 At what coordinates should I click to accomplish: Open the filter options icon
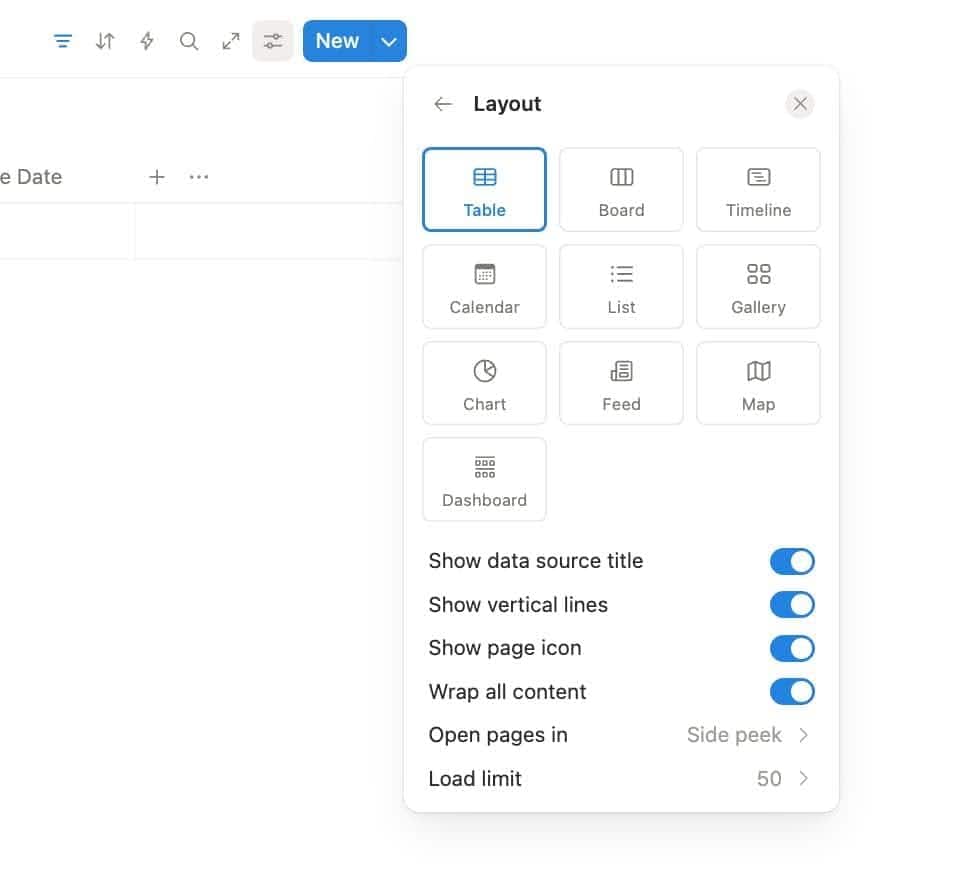click(x=62, y=41)
